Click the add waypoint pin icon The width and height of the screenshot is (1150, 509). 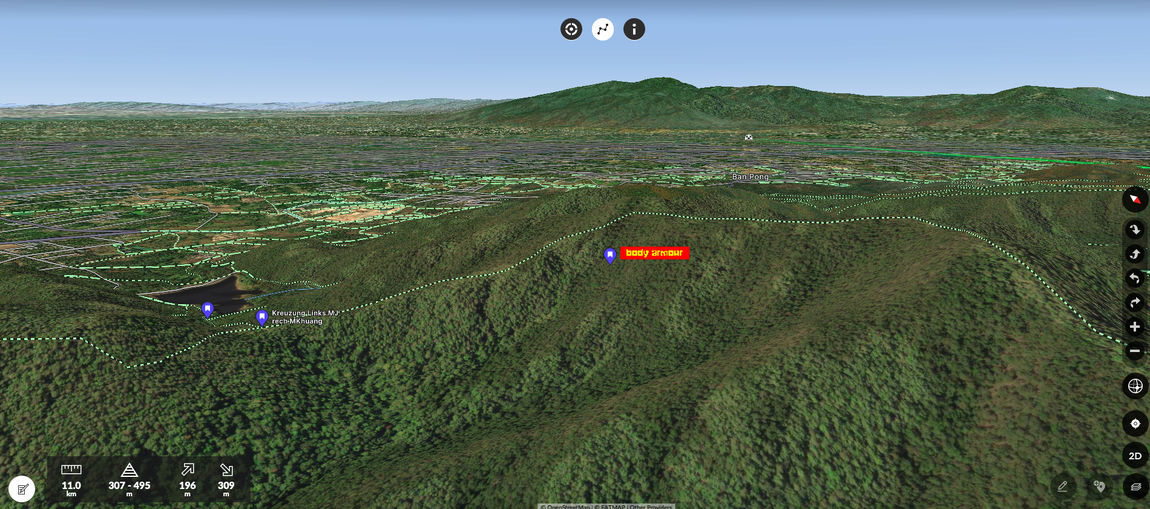click(x=1099, y=487)
